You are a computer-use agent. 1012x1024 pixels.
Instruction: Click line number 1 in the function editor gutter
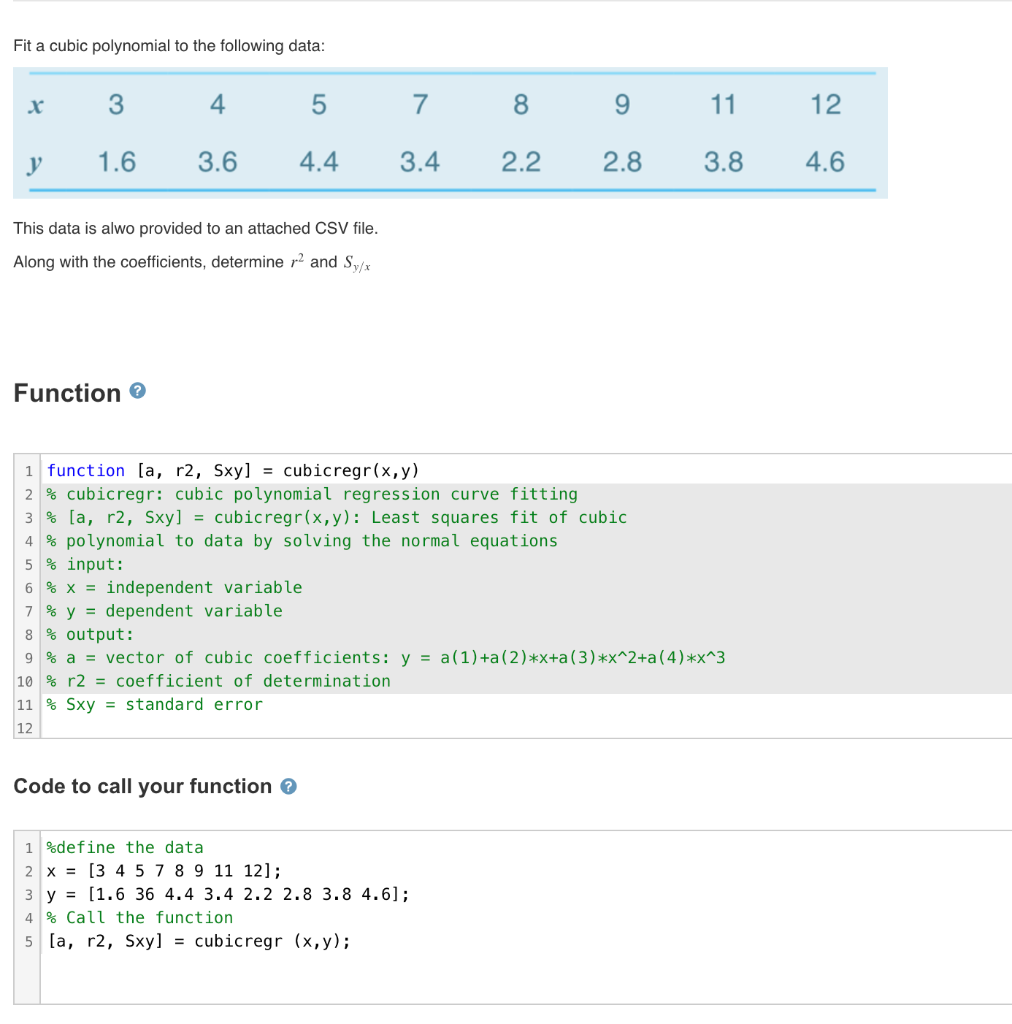click(28, 470)
